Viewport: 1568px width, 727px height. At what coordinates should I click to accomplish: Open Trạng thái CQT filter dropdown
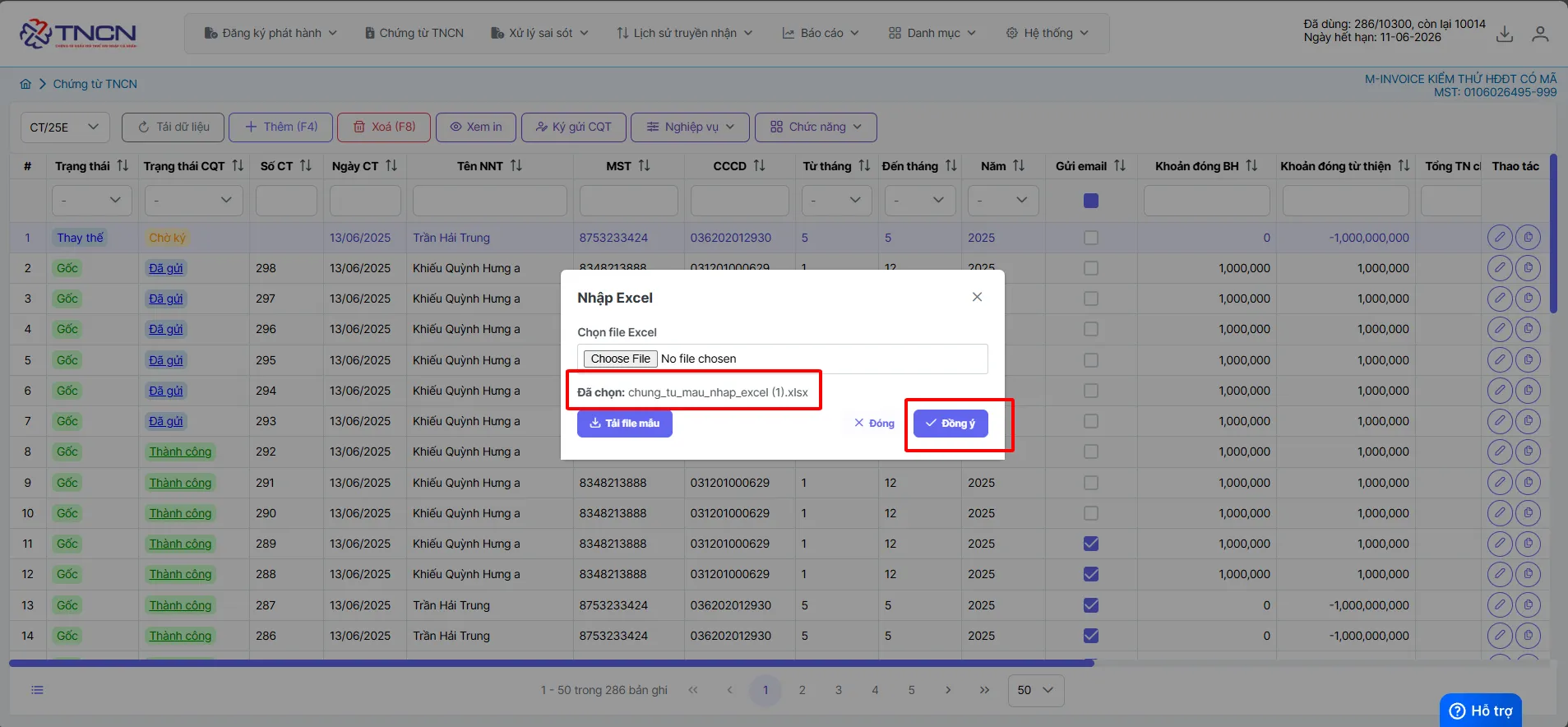pos(193,201)
